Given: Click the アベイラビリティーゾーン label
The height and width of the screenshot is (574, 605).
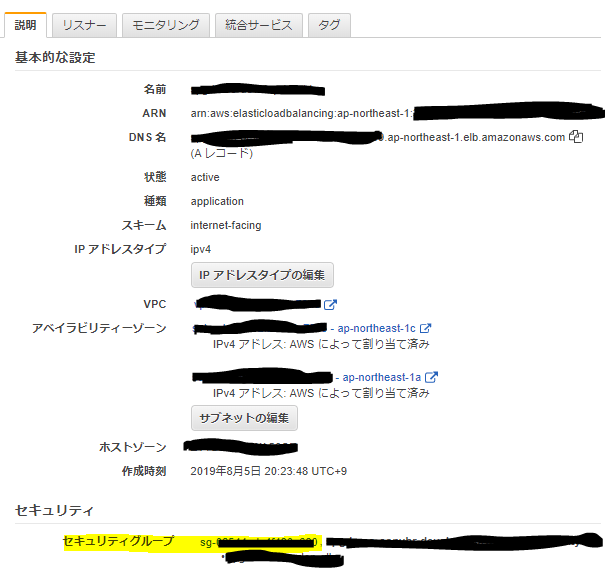Looking at the screenshot, I should [99, 328].
